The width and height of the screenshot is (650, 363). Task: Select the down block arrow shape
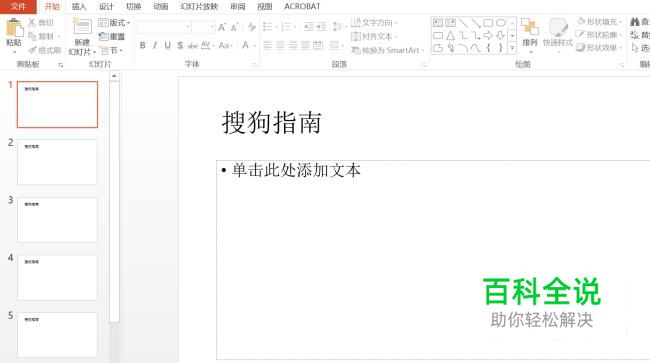[x=501, y=36]
